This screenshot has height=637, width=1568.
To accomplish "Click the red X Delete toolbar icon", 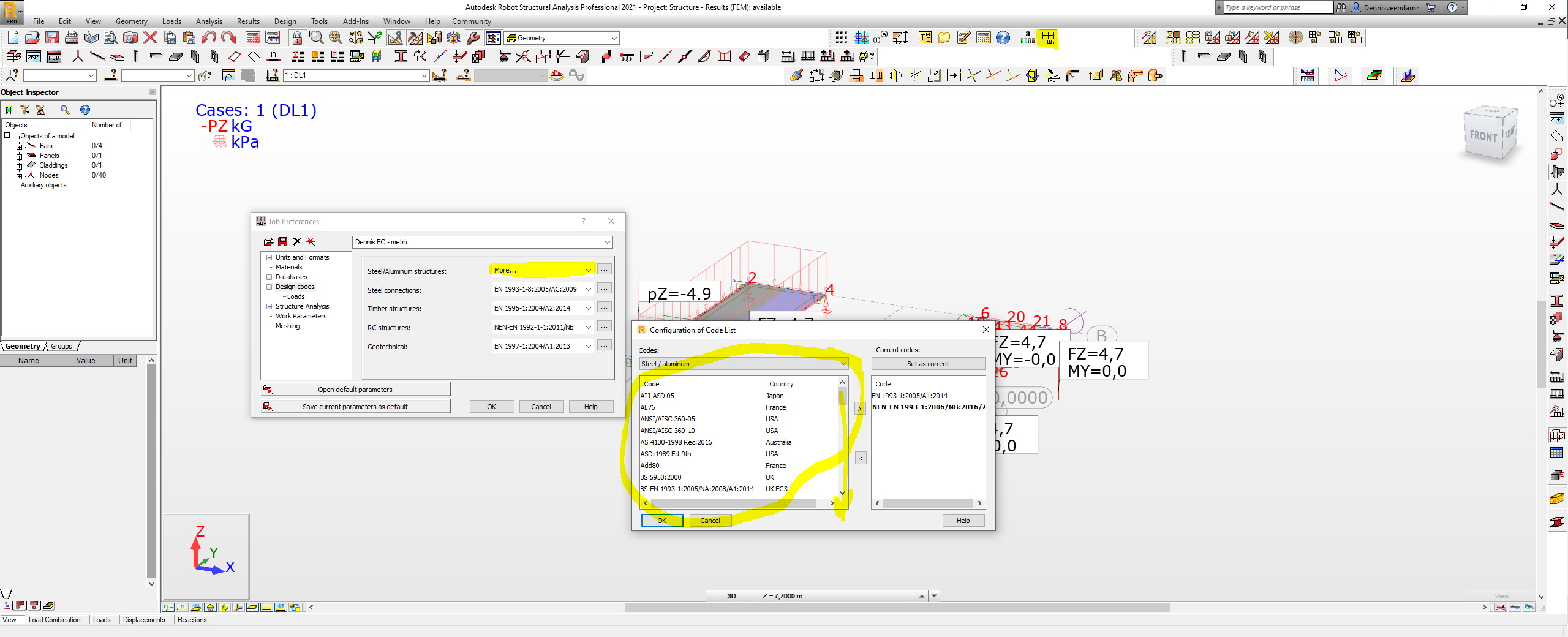I will pos(150,38).
